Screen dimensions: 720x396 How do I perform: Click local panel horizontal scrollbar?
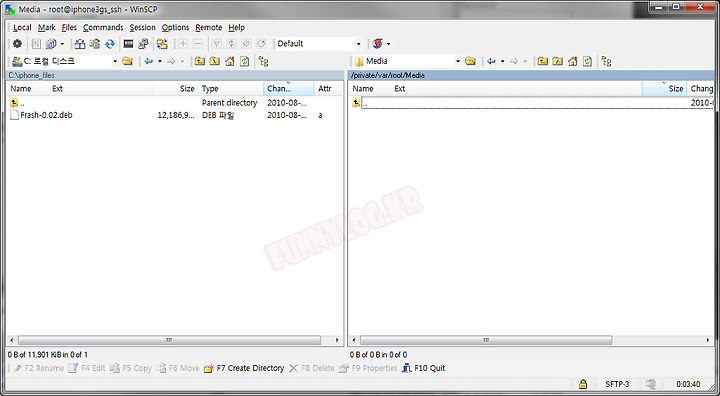point(169,340)
